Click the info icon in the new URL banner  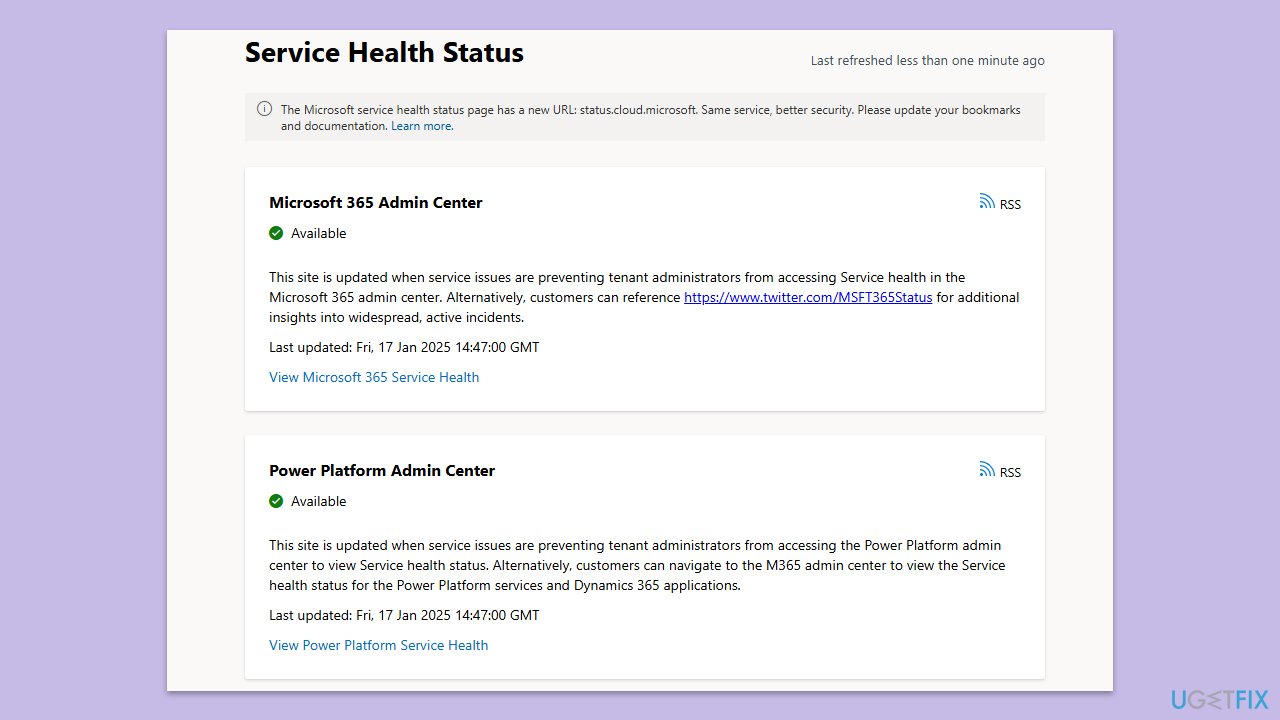pyautogui.click(x=264, y=109)
